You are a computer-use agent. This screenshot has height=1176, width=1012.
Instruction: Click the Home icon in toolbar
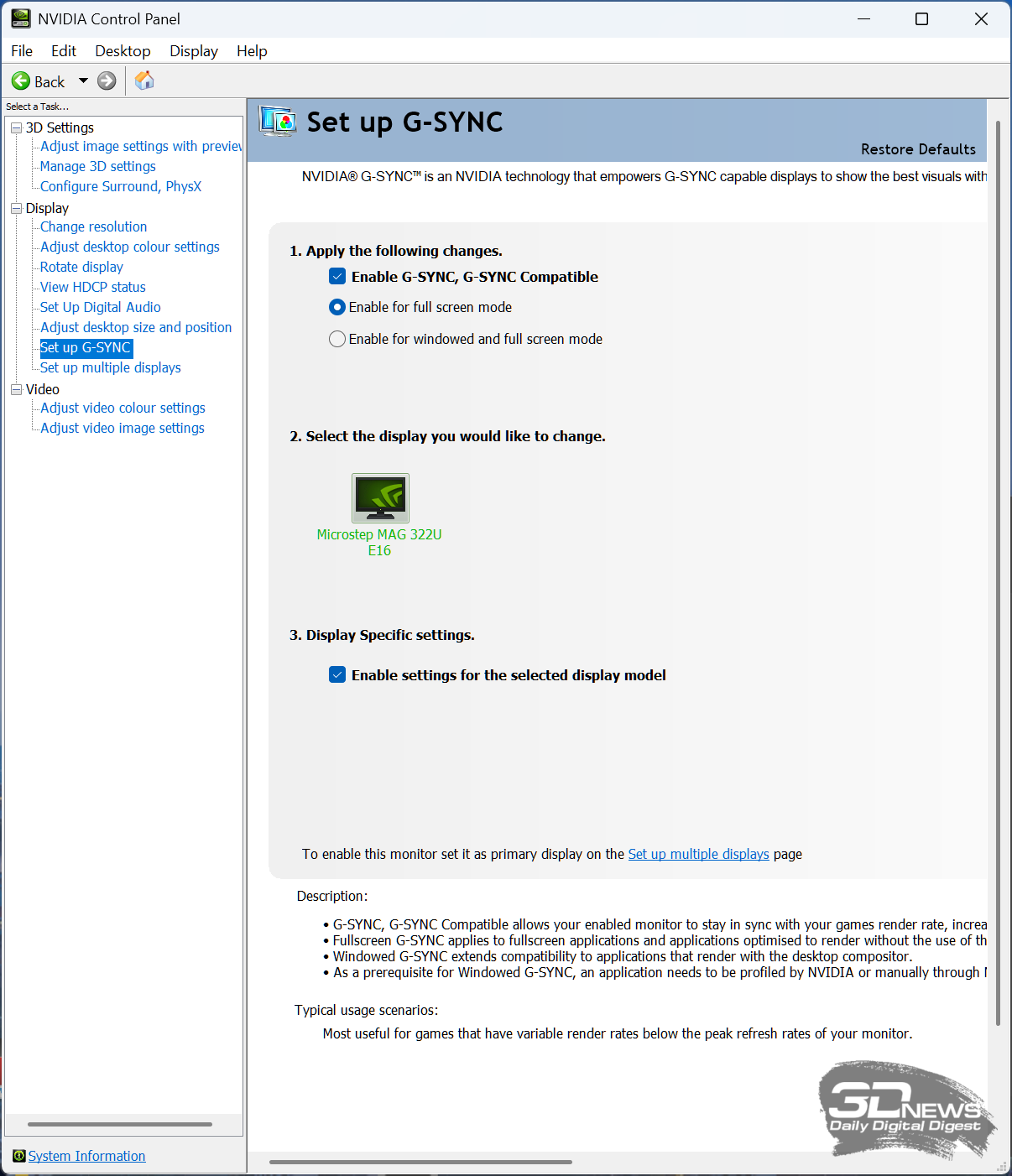[144, 81]
